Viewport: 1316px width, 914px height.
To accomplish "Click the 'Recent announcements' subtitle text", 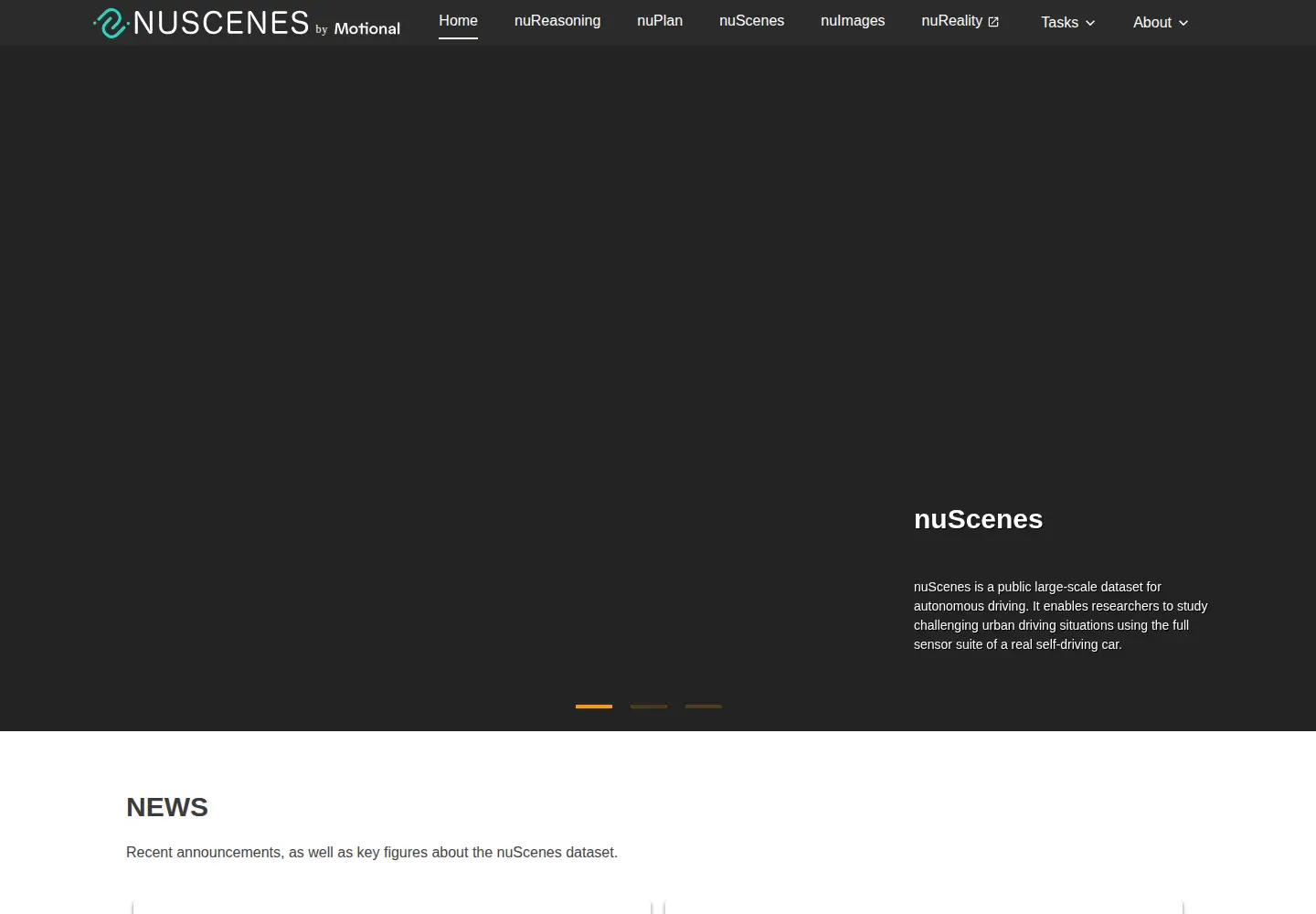I will click(x=372, y=852).
